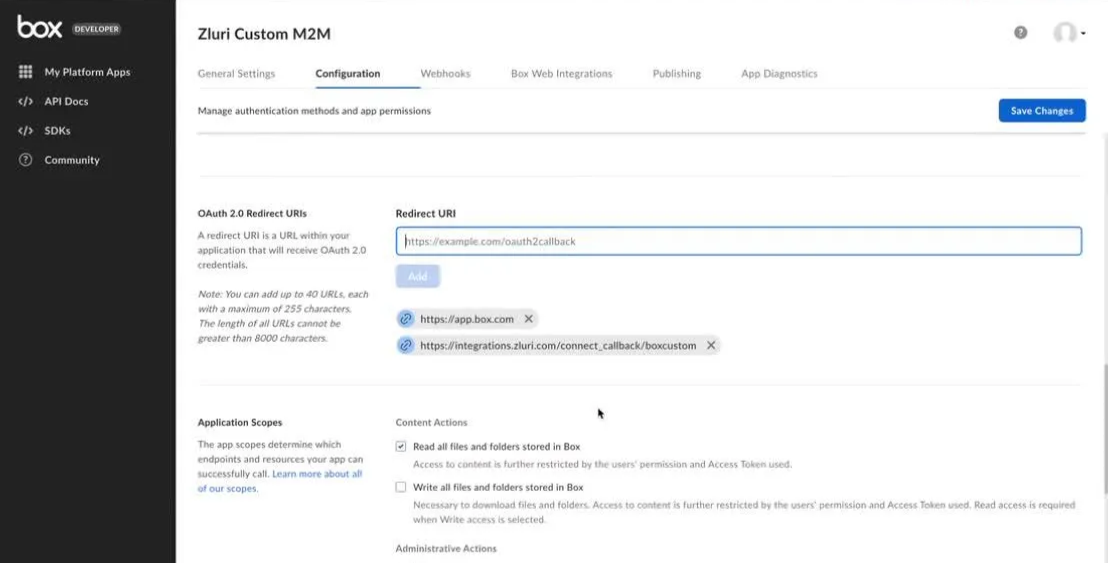Switch to General Settings tab
The height and width of the screenshot is (563, 1108).
pos(237,73)
